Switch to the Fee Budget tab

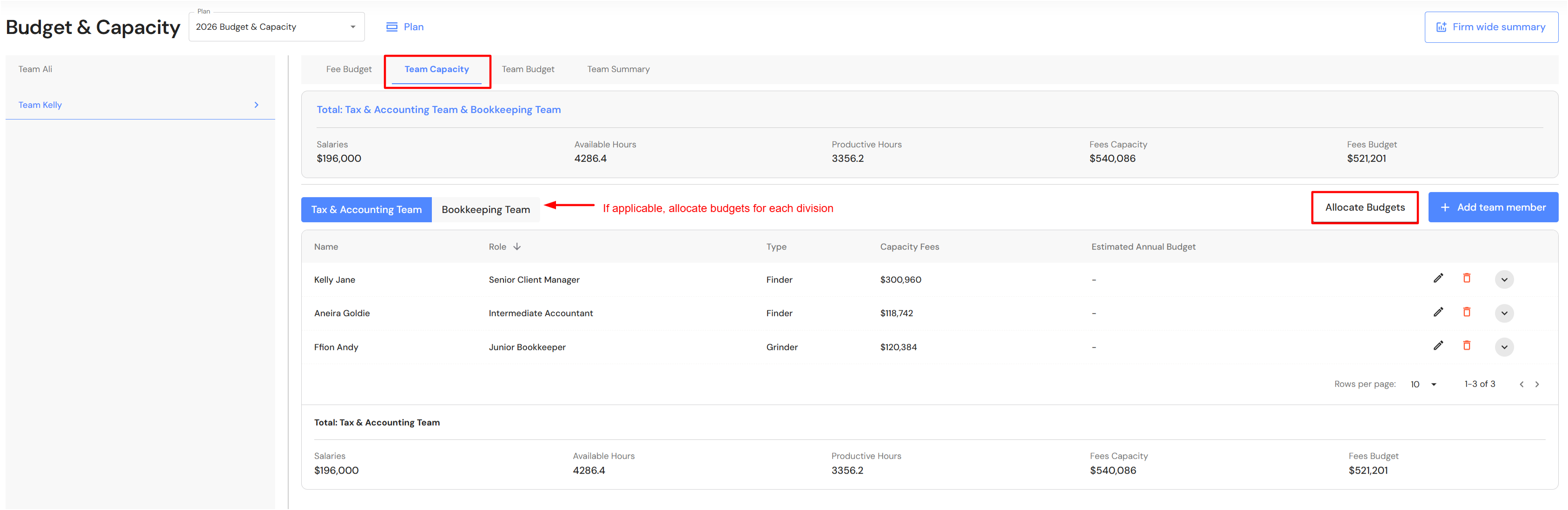tap(349, 69)
